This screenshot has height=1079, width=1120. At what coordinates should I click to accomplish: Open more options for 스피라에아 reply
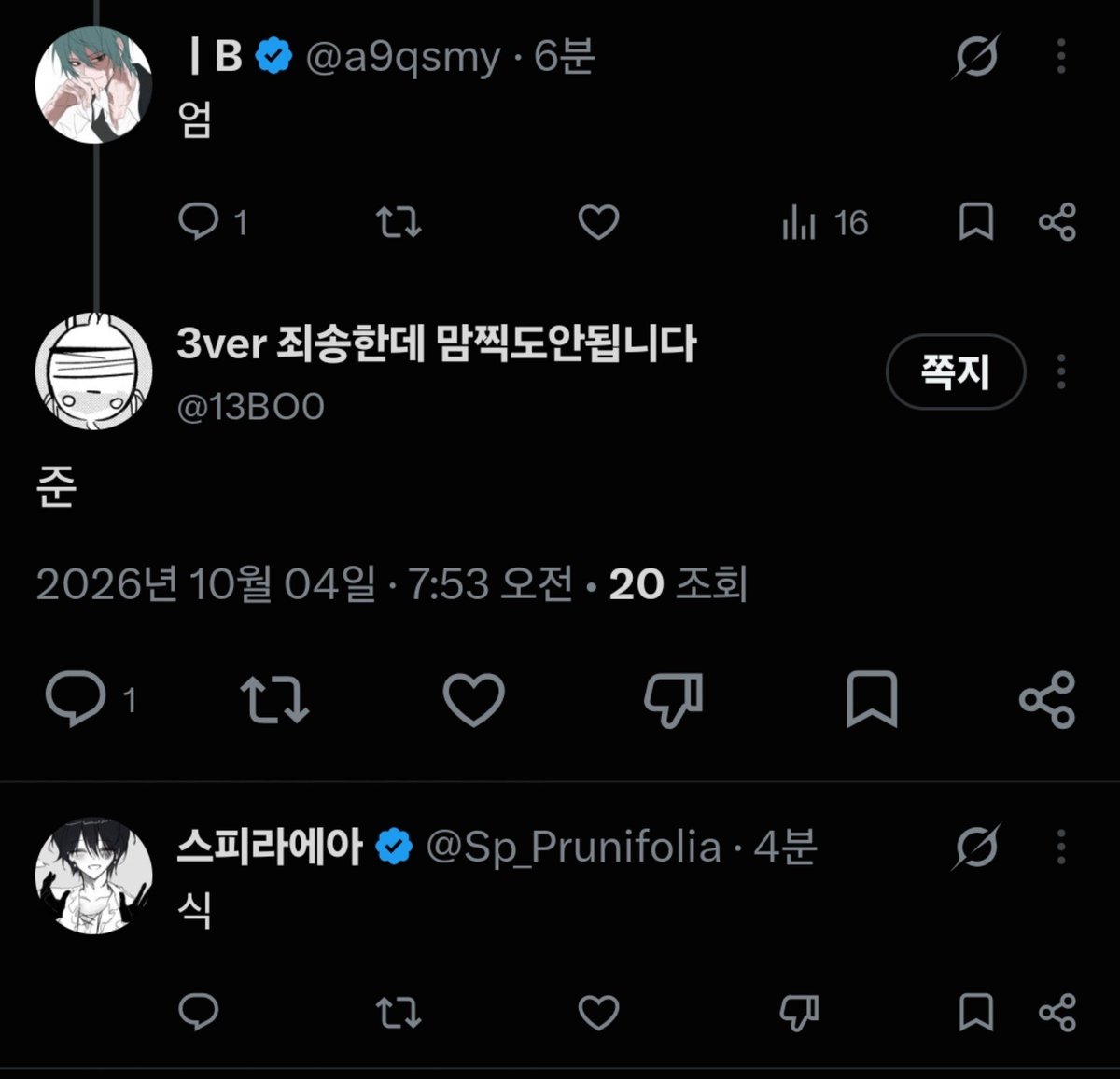click(1061, 847)
